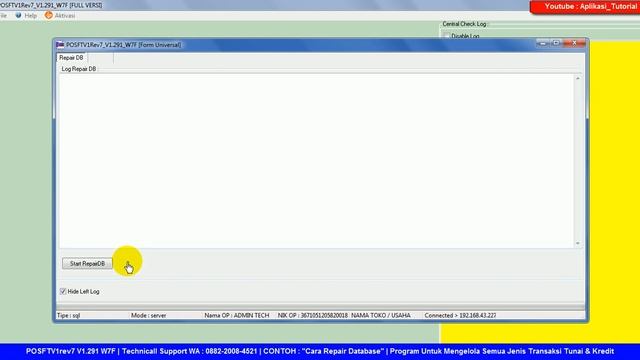Click the Help globe icon
640x360 pixels.
(18, 15)
